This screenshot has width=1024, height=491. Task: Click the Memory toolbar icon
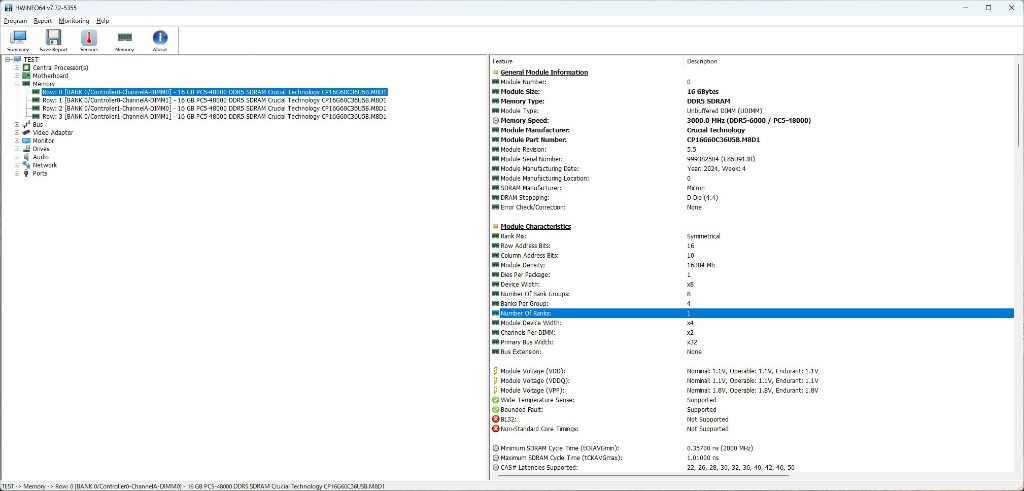(124, 39)
